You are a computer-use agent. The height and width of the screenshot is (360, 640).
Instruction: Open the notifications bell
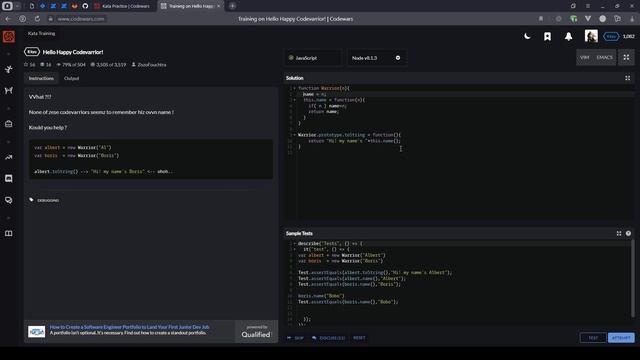(568, 36)
